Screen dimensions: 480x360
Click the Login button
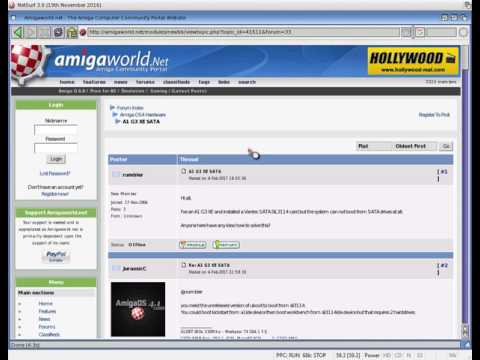56,159
